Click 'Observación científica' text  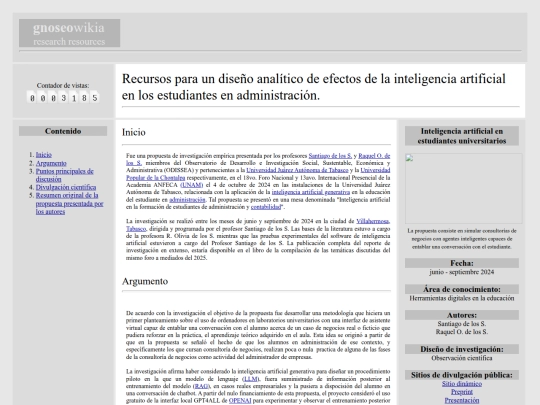[462, 358]
